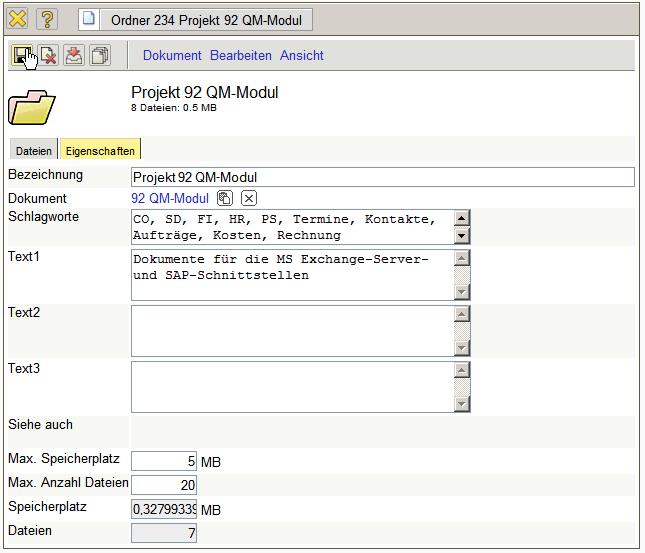645x553 pixels.
Task: Click the document page icon beside the title
Action: click(88, 19)
